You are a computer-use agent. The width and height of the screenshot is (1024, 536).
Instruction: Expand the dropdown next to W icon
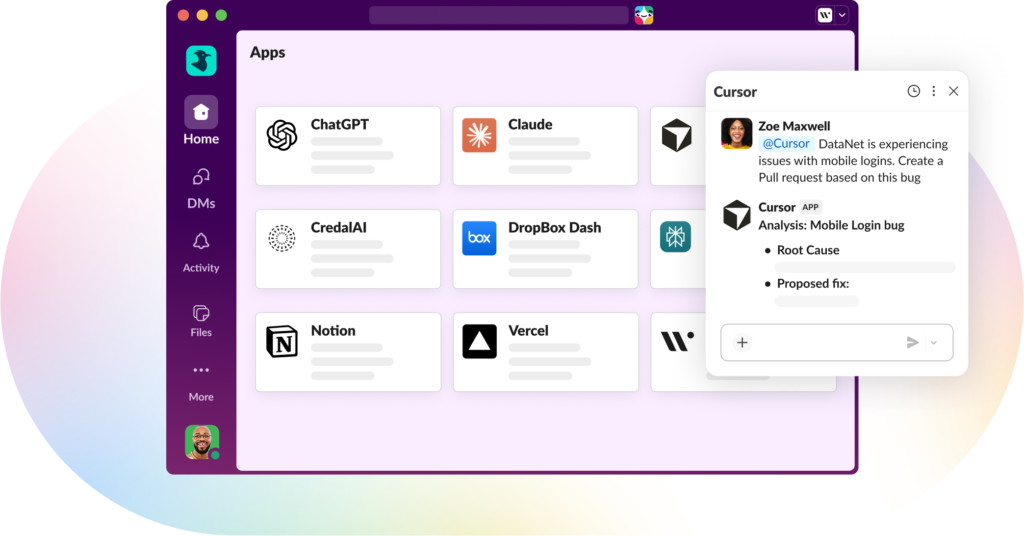coord(842,15)
